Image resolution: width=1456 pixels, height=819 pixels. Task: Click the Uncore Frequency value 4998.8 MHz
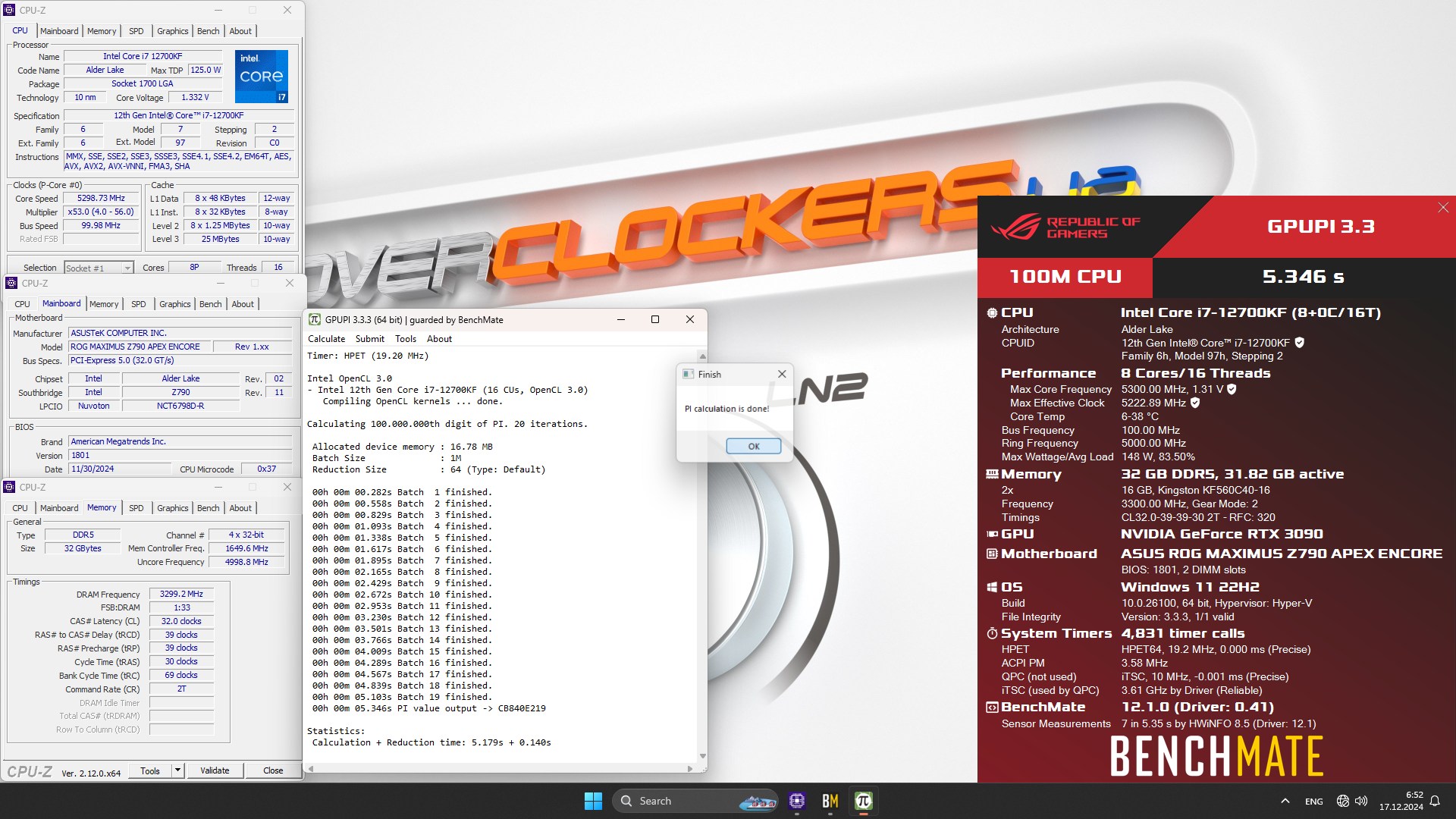[246, 563]
